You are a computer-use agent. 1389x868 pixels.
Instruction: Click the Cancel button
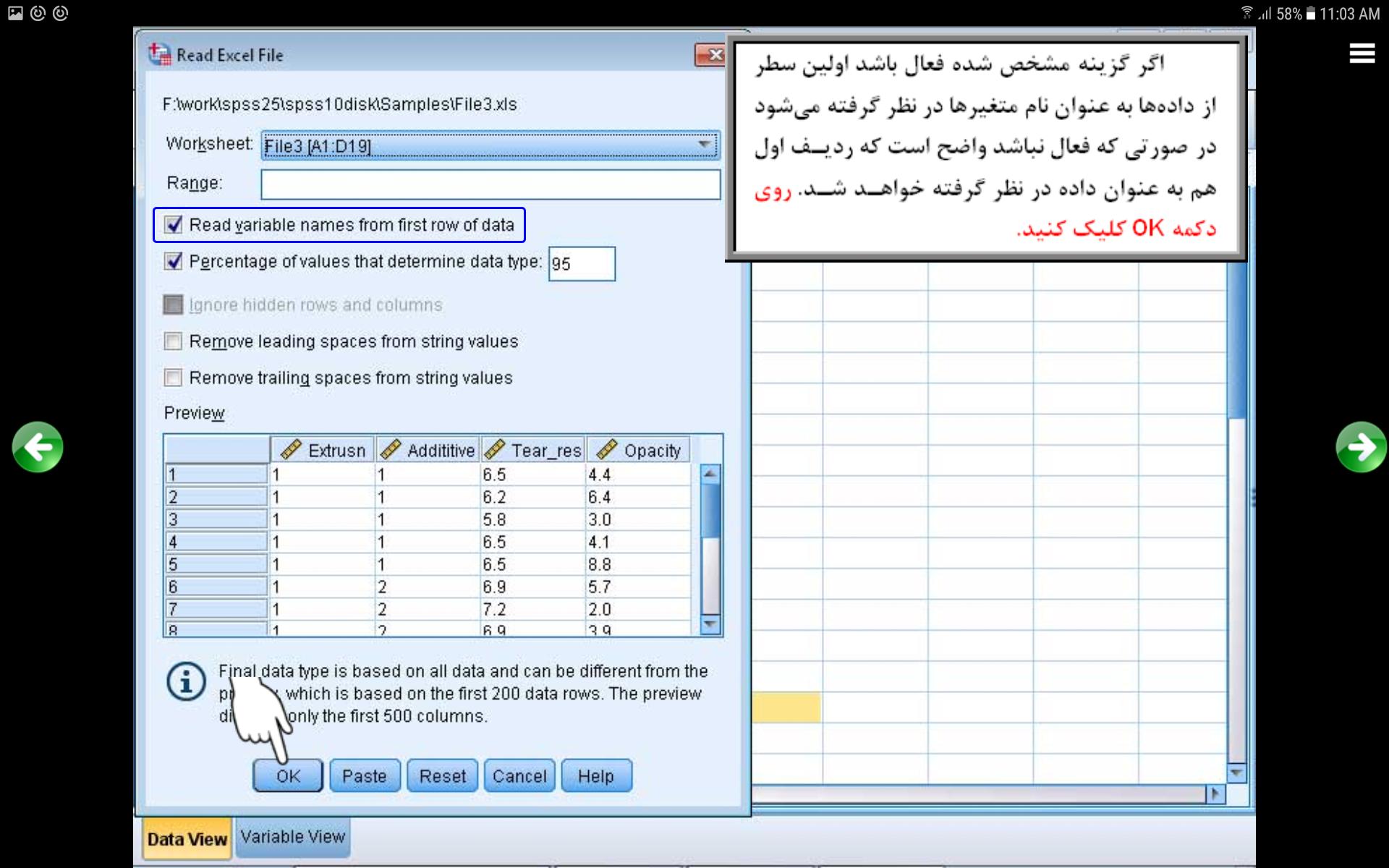519,775
